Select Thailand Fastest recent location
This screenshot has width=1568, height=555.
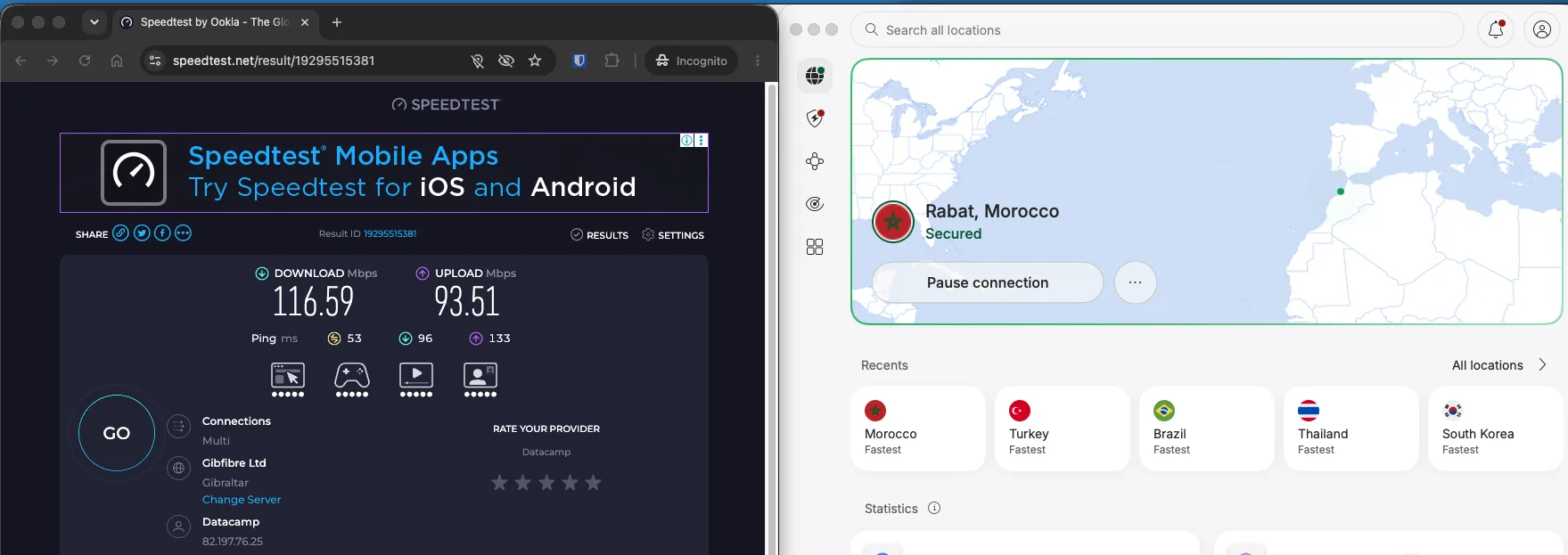click(x=1350, y=428)
